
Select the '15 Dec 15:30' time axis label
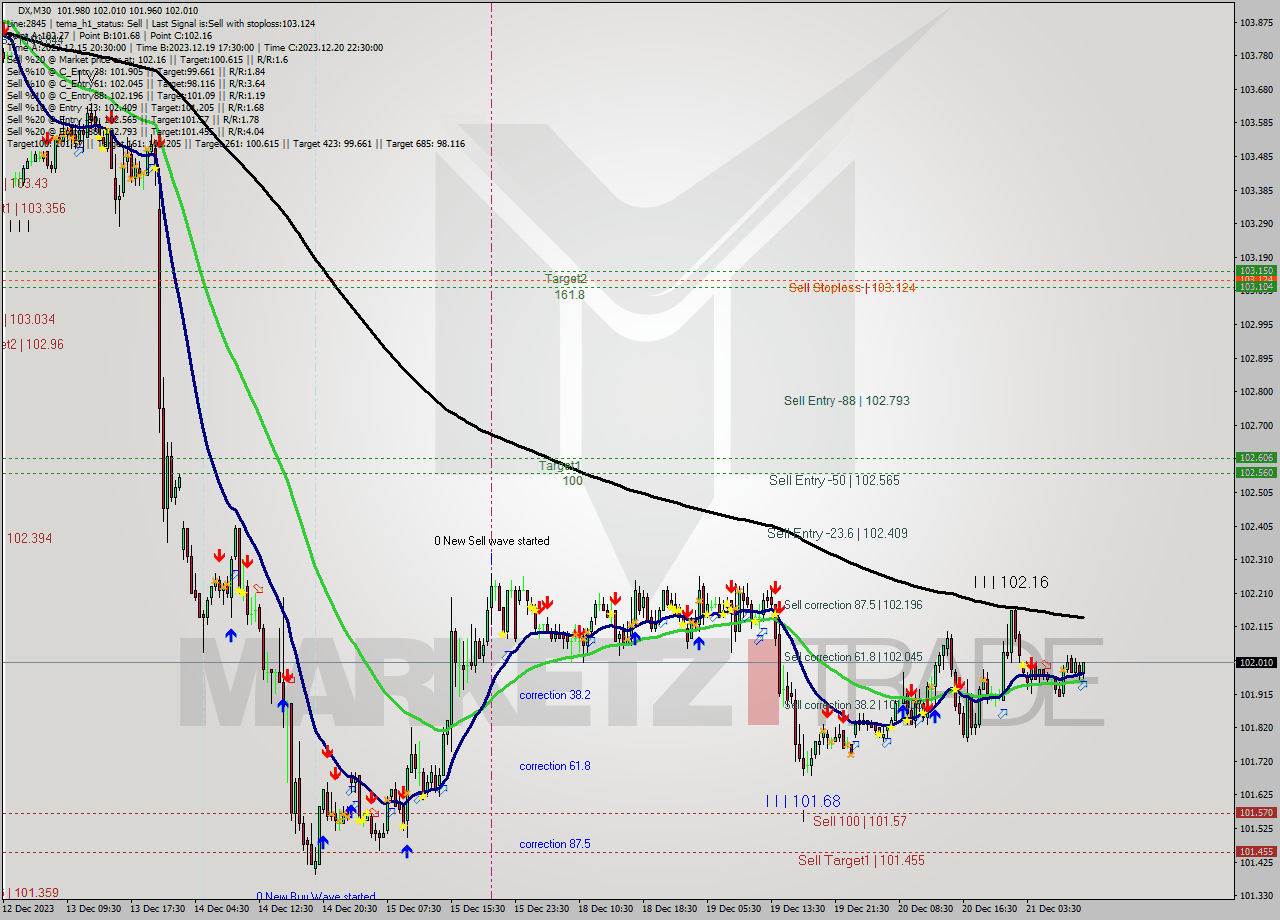[x=476, y=909]
